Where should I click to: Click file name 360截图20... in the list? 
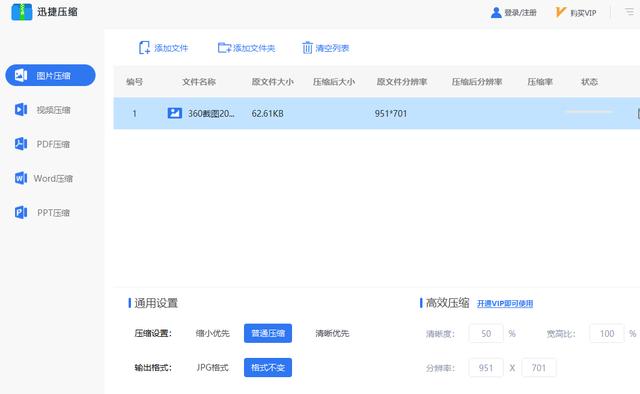coord(211,114)
